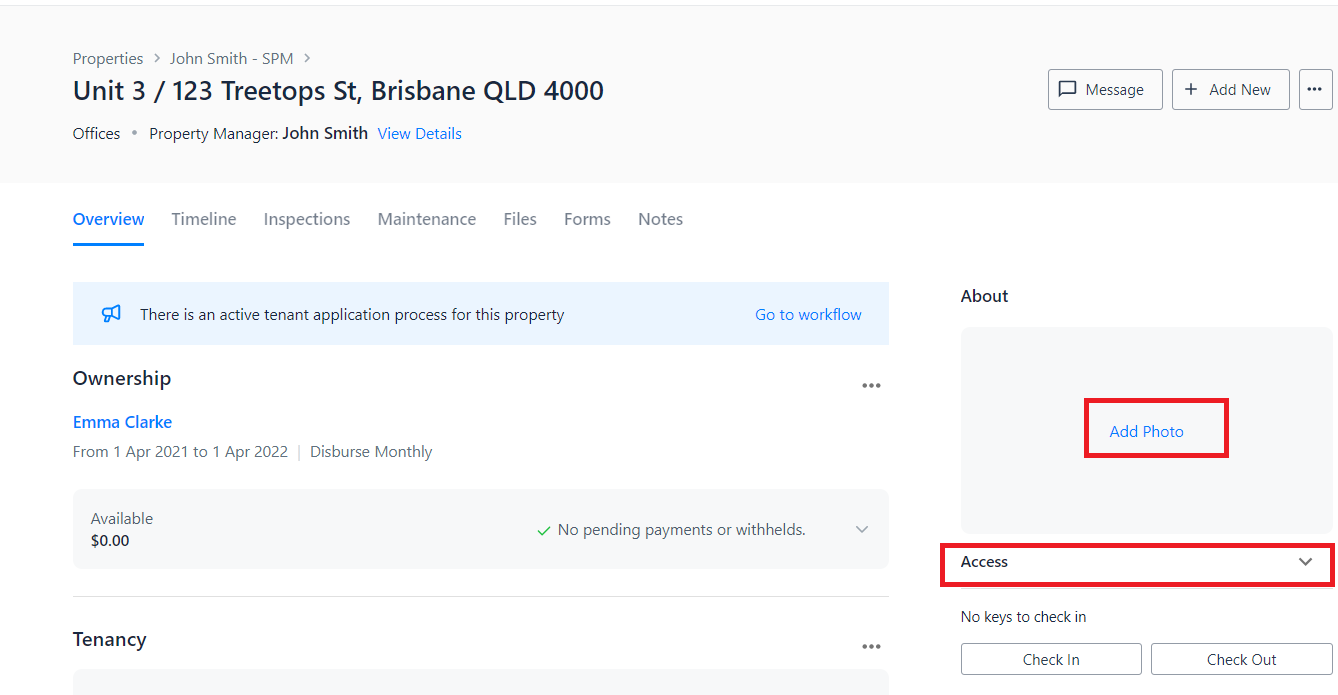Follow the Go to workflow link
Viewport: 1338px width, 695px height.
pos(808,314)
